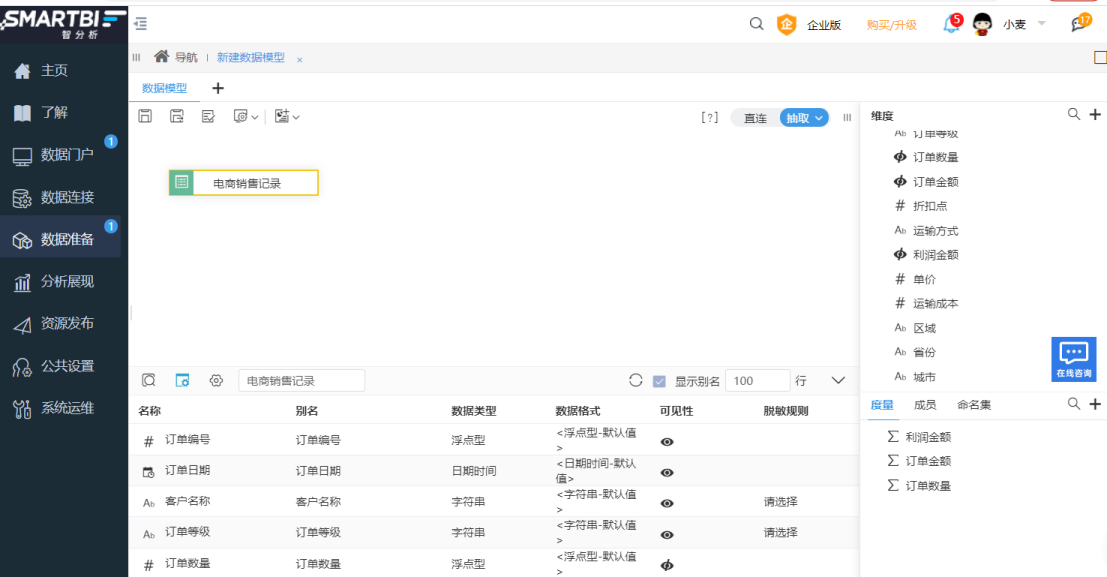
Task: Click the enterprise edition shield icon
Action: click(x=786, y=25)
